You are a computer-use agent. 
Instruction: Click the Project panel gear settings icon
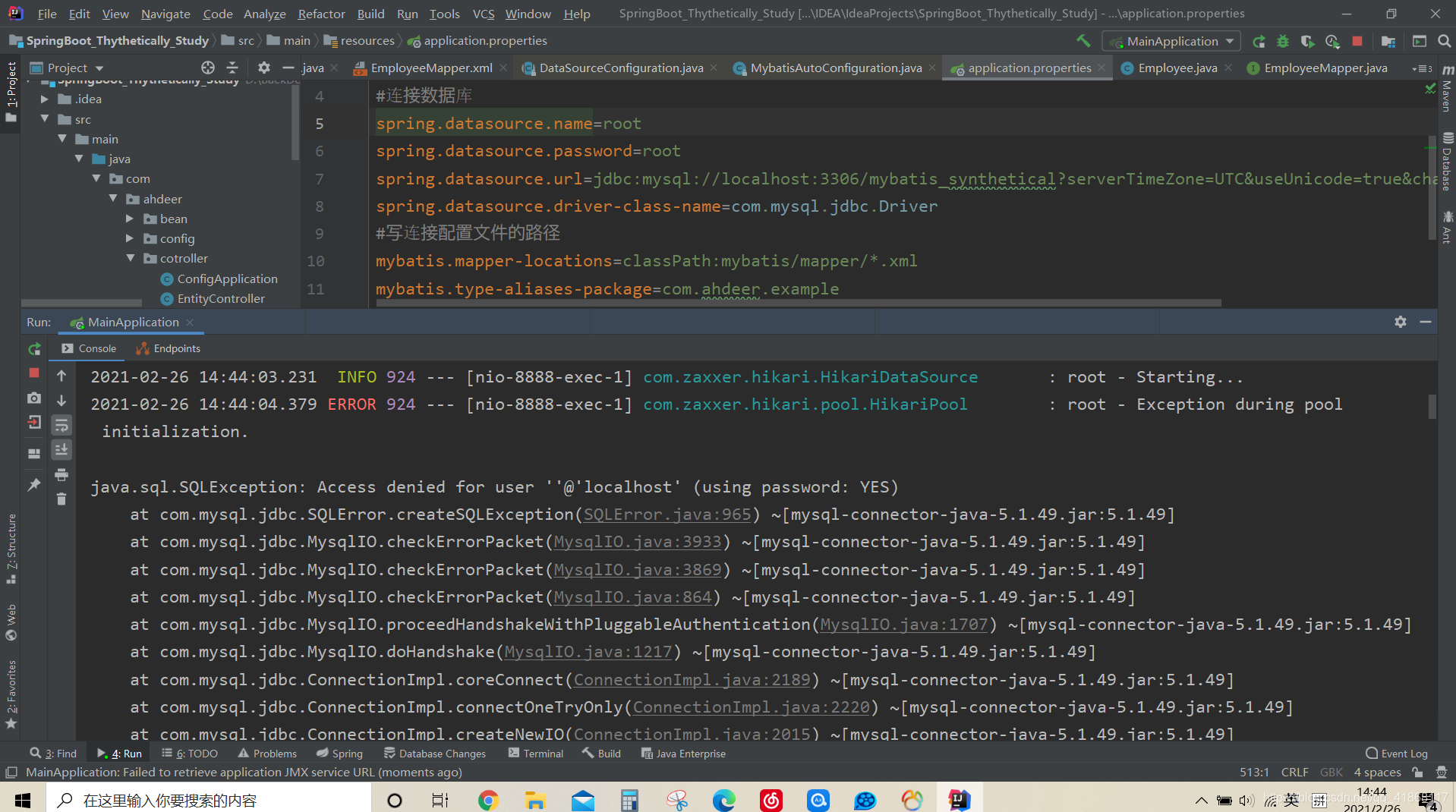pos(263,68)
